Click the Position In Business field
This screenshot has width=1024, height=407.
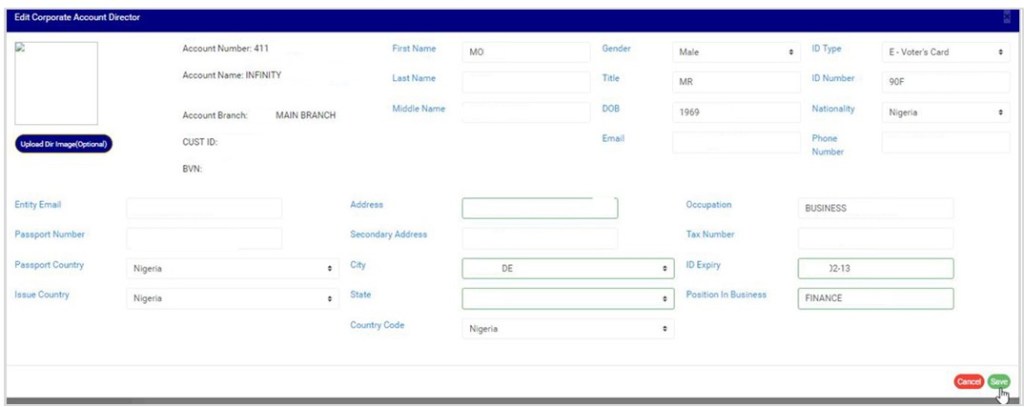pos(875,299)
